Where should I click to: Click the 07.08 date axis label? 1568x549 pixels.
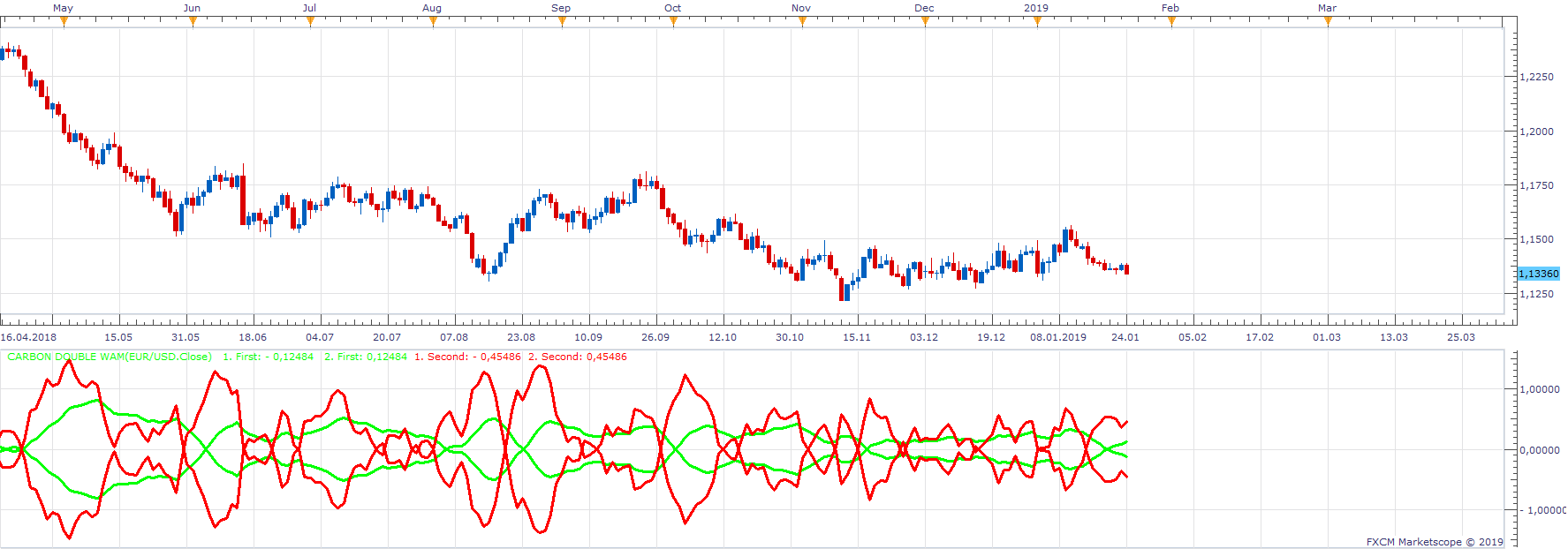point(454,337)
